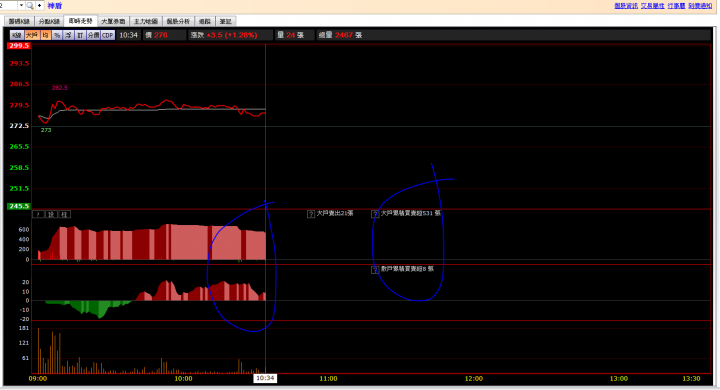Toggle the 浮 button in chart toolbar

pyautogui.click(x=68, y=35)
